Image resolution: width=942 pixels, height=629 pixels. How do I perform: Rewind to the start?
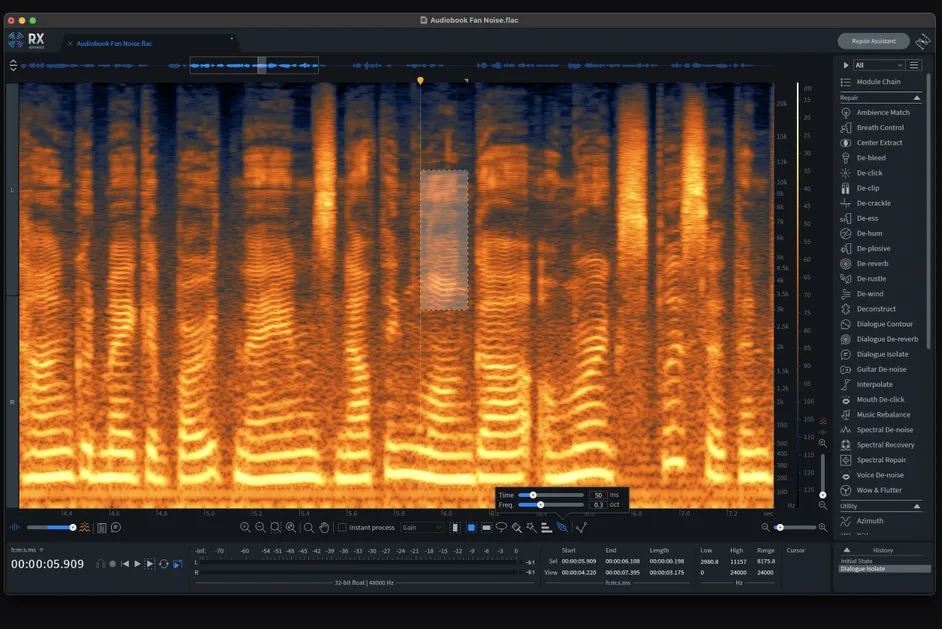click(125, 564)
